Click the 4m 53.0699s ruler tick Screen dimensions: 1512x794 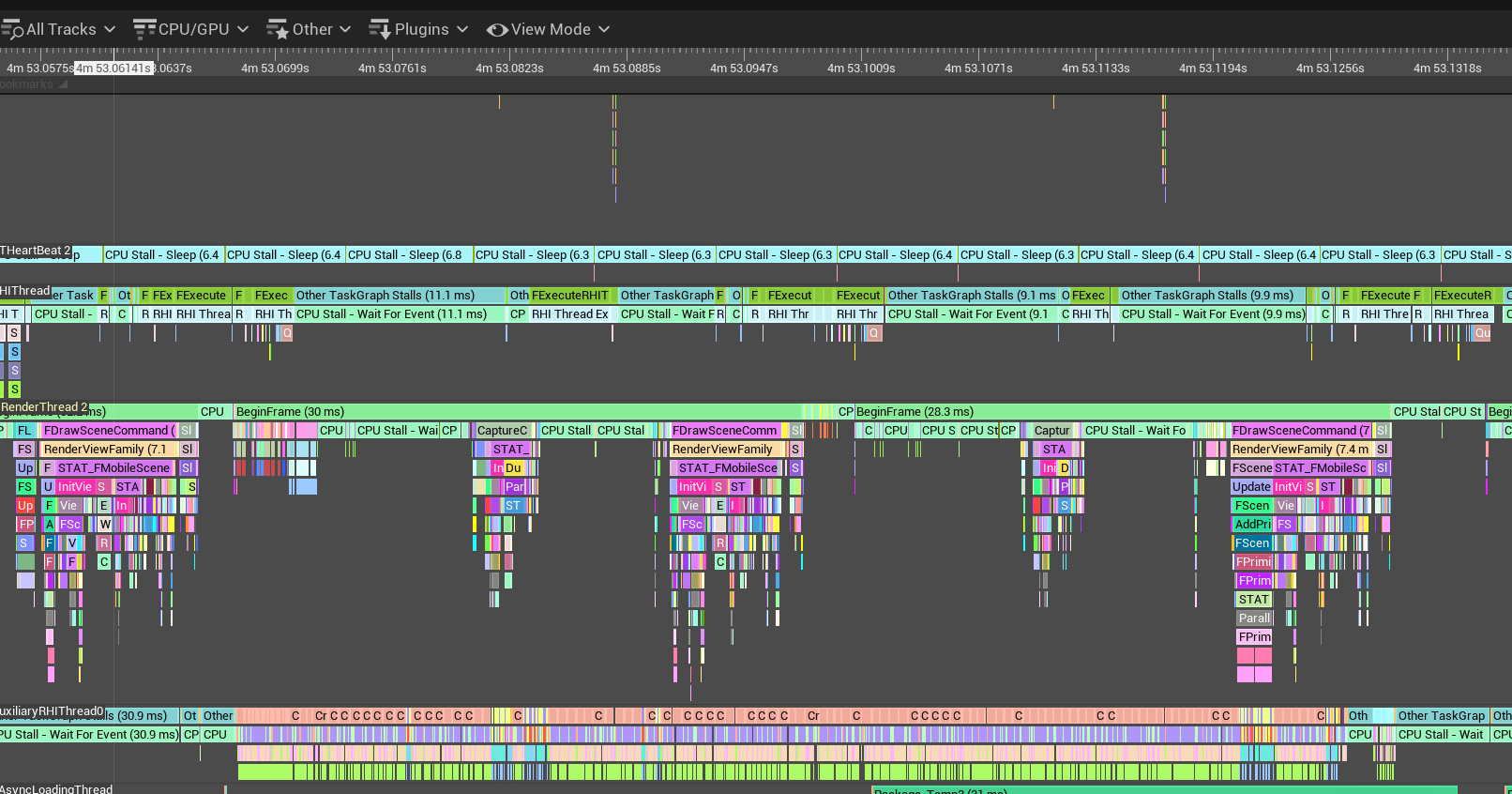coord(275,69)
